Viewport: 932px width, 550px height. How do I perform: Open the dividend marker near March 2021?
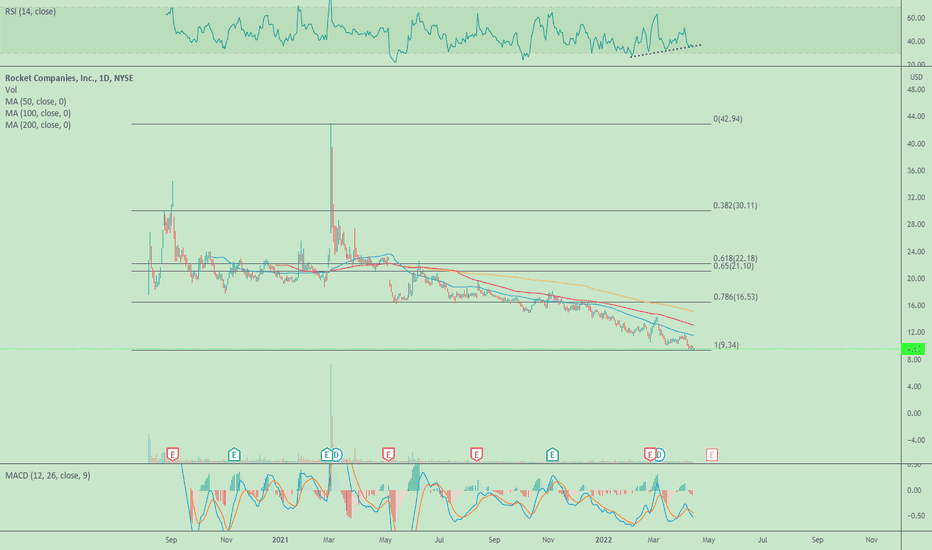click(336, 455)
